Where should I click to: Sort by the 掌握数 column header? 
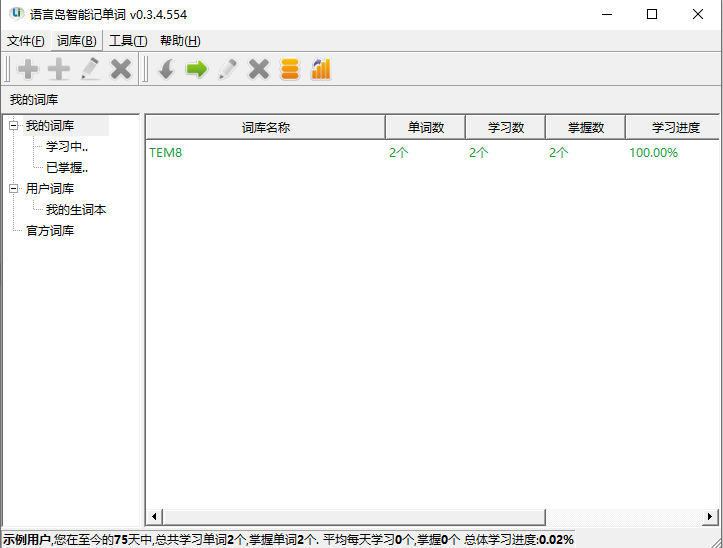(586, 127)
